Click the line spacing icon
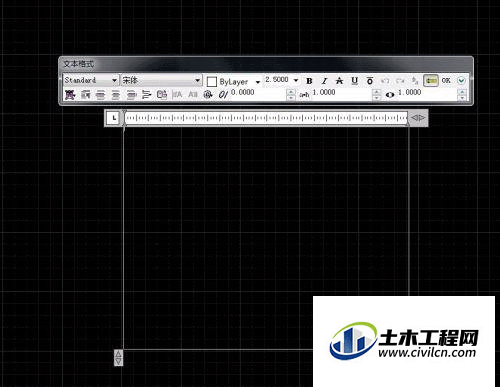The height and width of the screenshot is (387, 500). (x=146, y=95)
